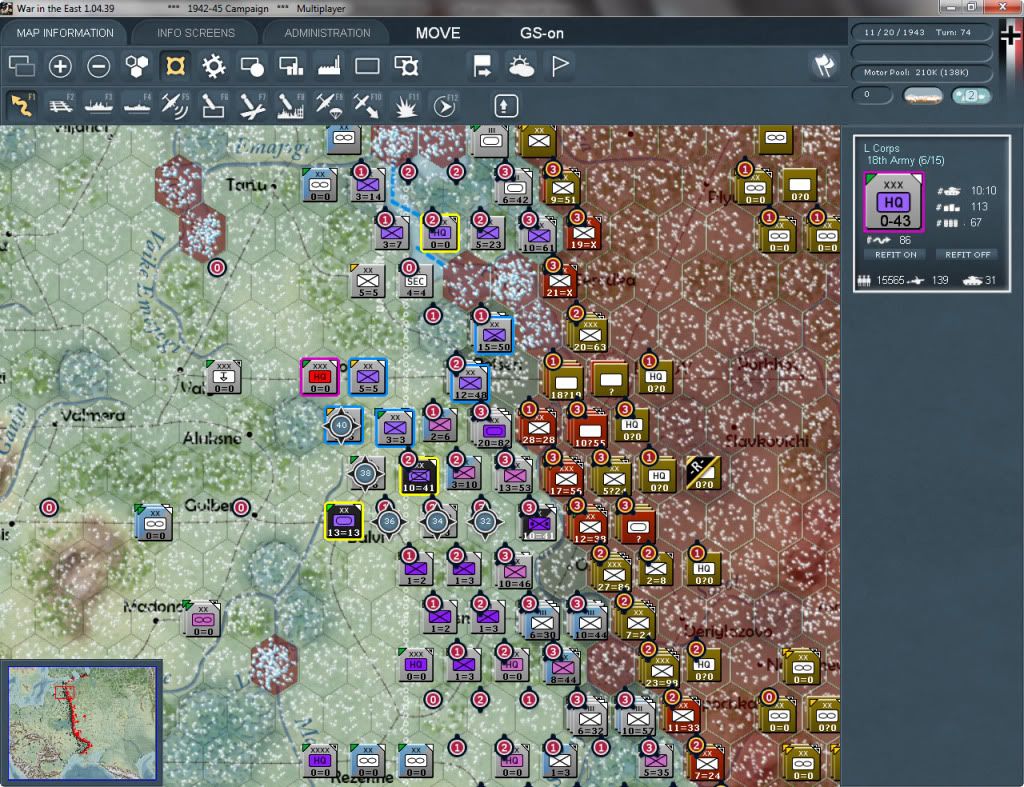Click the screen-with-bar-chart icon
This screenshot has height=787, width=1024.
291,66
